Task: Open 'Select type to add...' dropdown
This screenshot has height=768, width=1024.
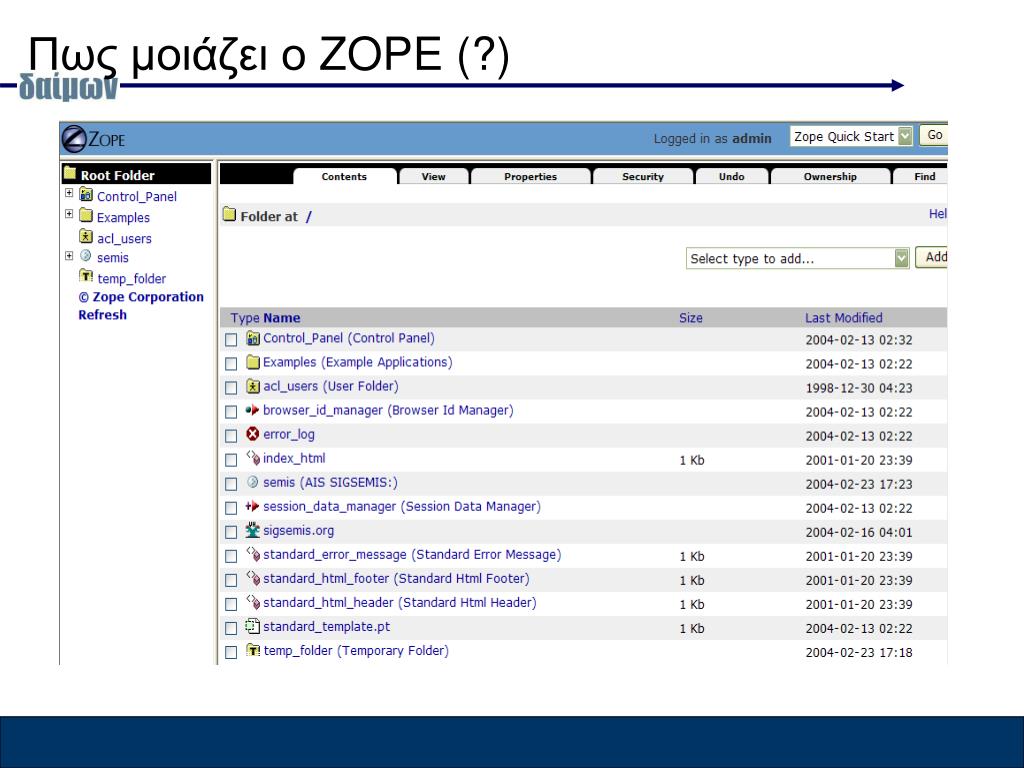Action: click(797, 258)
